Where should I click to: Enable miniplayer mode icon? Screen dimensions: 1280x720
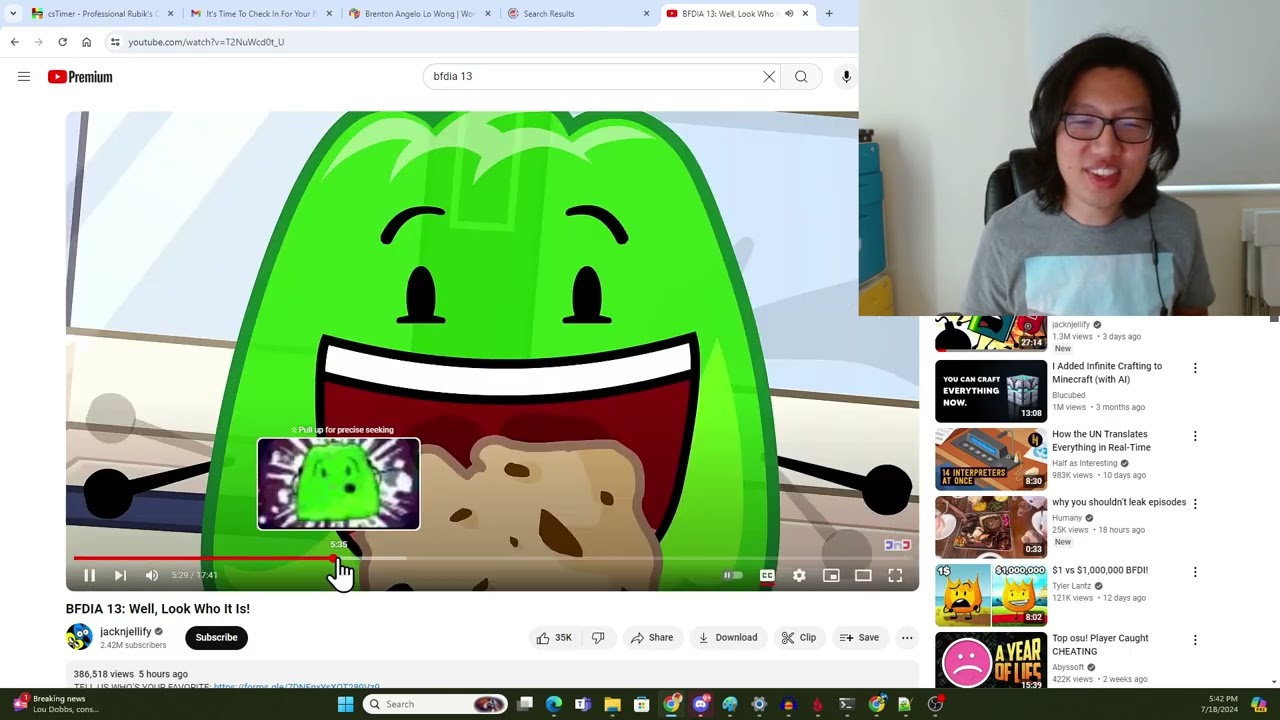831,575
